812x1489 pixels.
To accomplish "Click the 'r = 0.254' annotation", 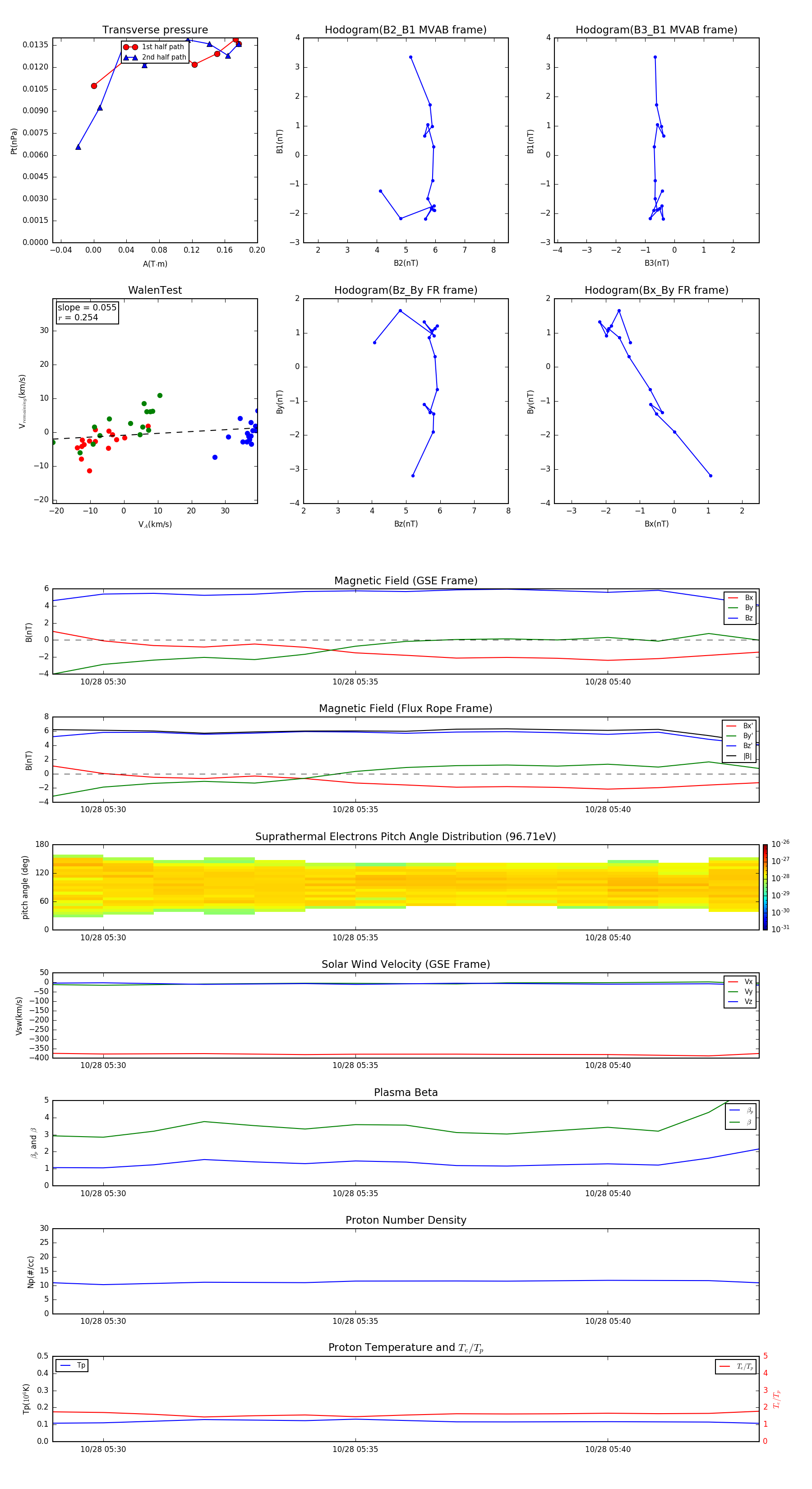I will click(78, 317).
